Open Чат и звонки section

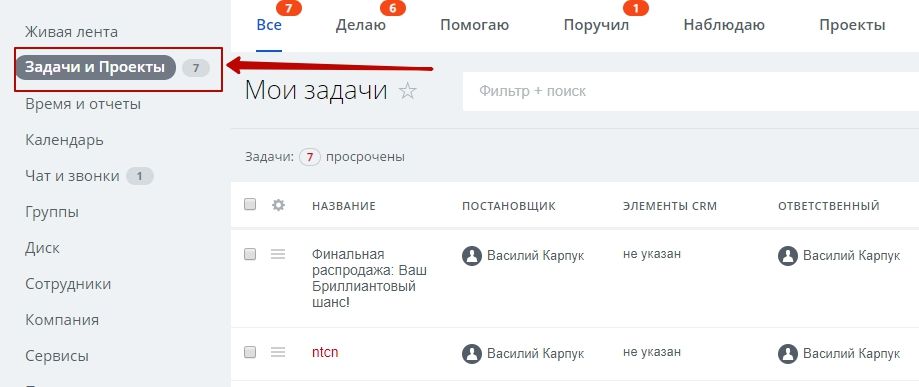[72, 176]
